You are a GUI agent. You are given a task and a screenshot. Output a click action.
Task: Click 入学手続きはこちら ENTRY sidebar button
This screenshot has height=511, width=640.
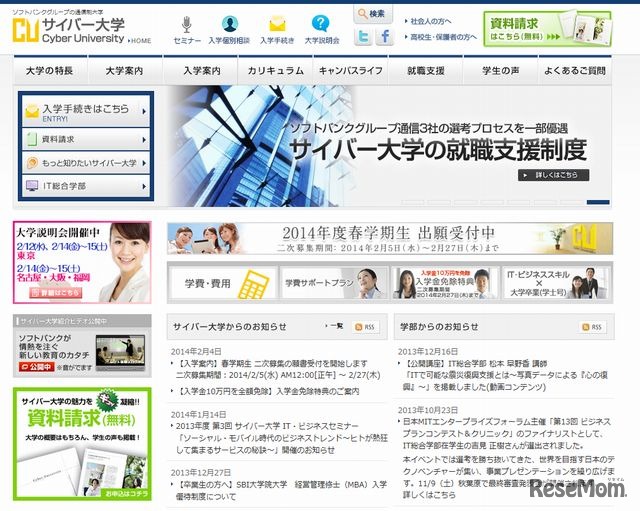[x=86, y=111]
